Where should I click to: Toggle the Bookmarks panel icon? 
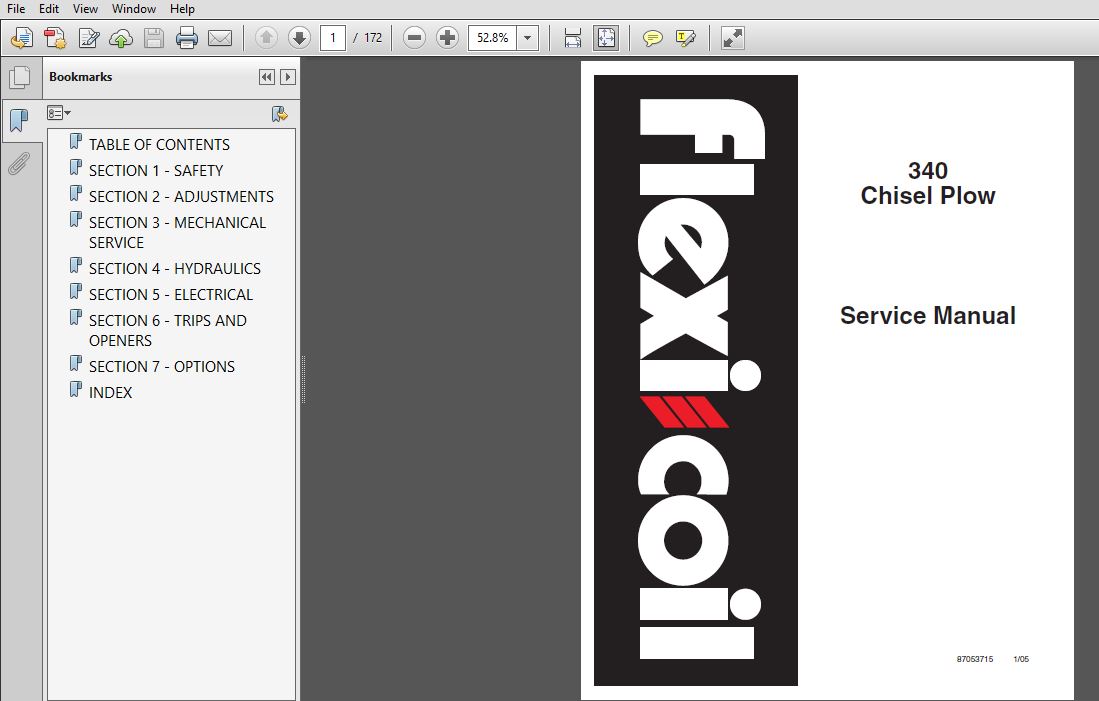(x=20, y=121)
